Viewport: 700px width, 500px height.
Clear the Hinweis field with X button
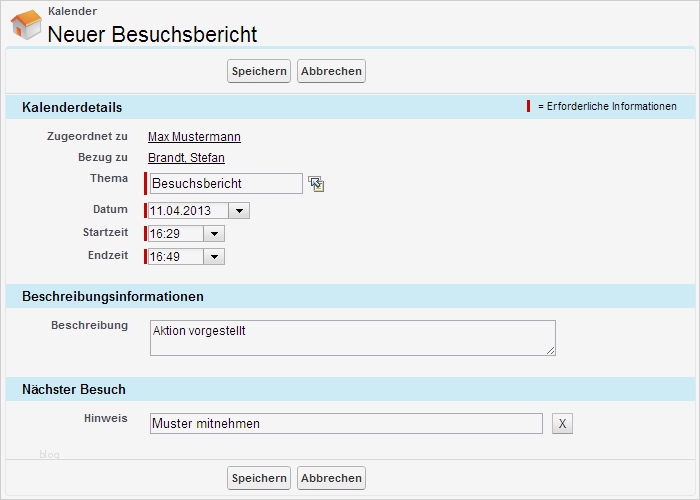(562, 424)
